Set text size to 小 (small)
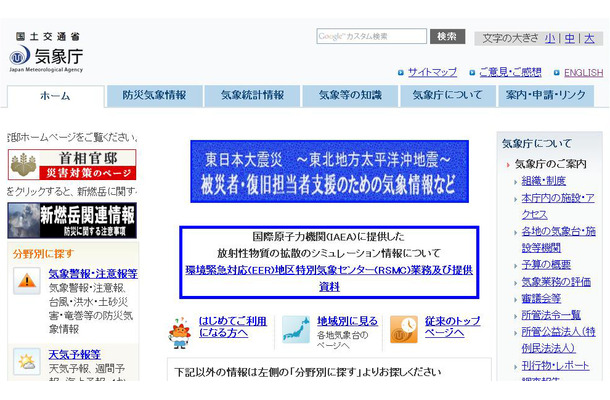This screenshot has height=400, width=610. pyautogui.click(x=550, y=38)
